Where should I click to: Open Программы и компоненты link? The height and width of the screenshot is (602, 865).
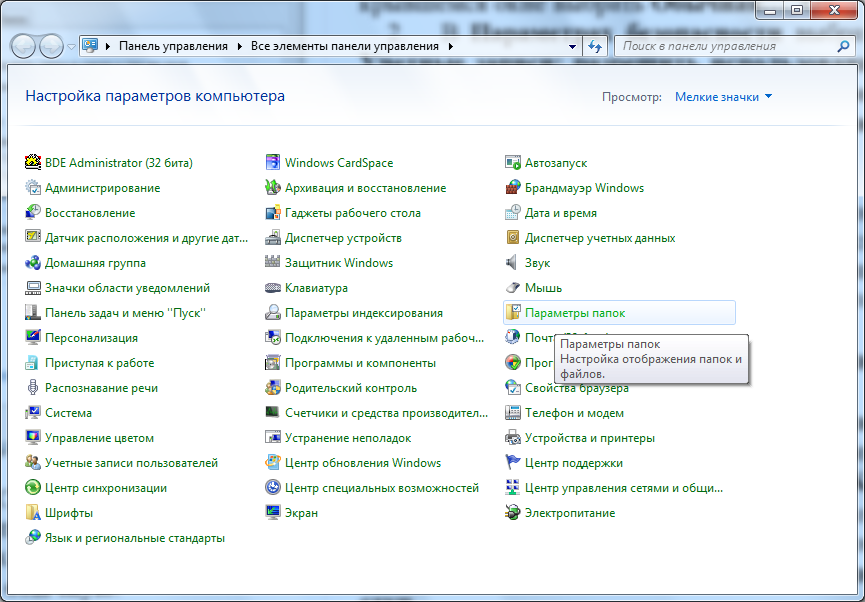[360, 363]
